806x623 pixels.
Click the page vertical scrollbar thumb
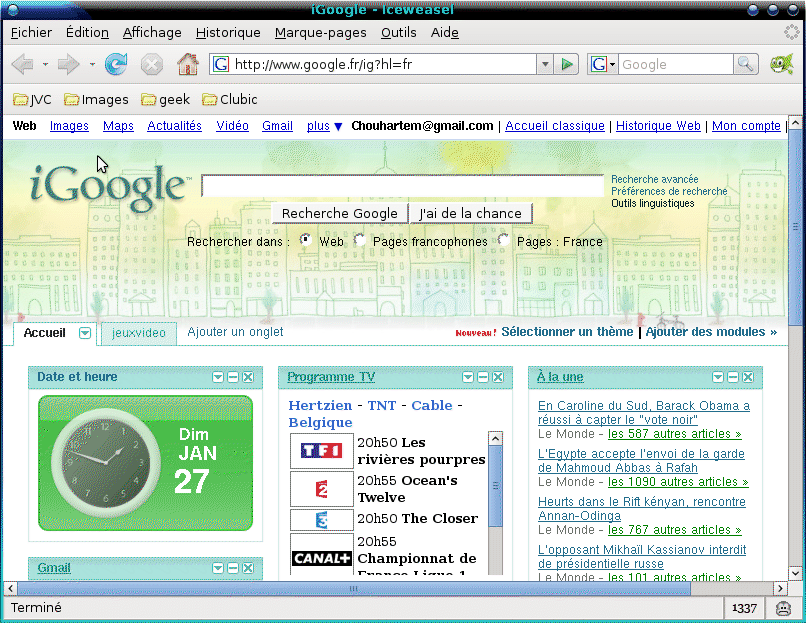[x=795, y=227]
